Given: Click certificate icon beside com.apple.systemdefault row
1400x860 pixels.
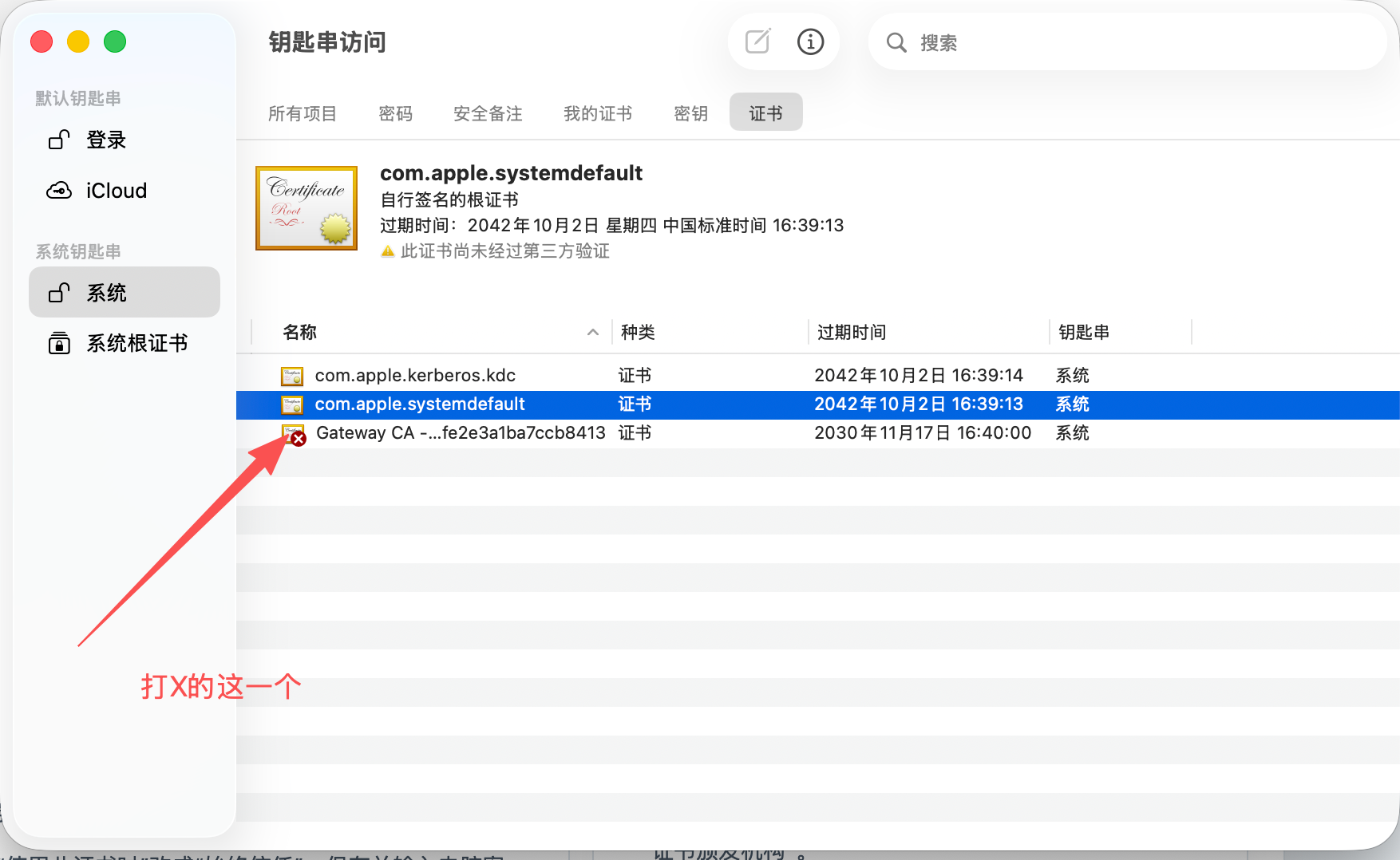Looking at the screenshot, I should pos(292,404).
